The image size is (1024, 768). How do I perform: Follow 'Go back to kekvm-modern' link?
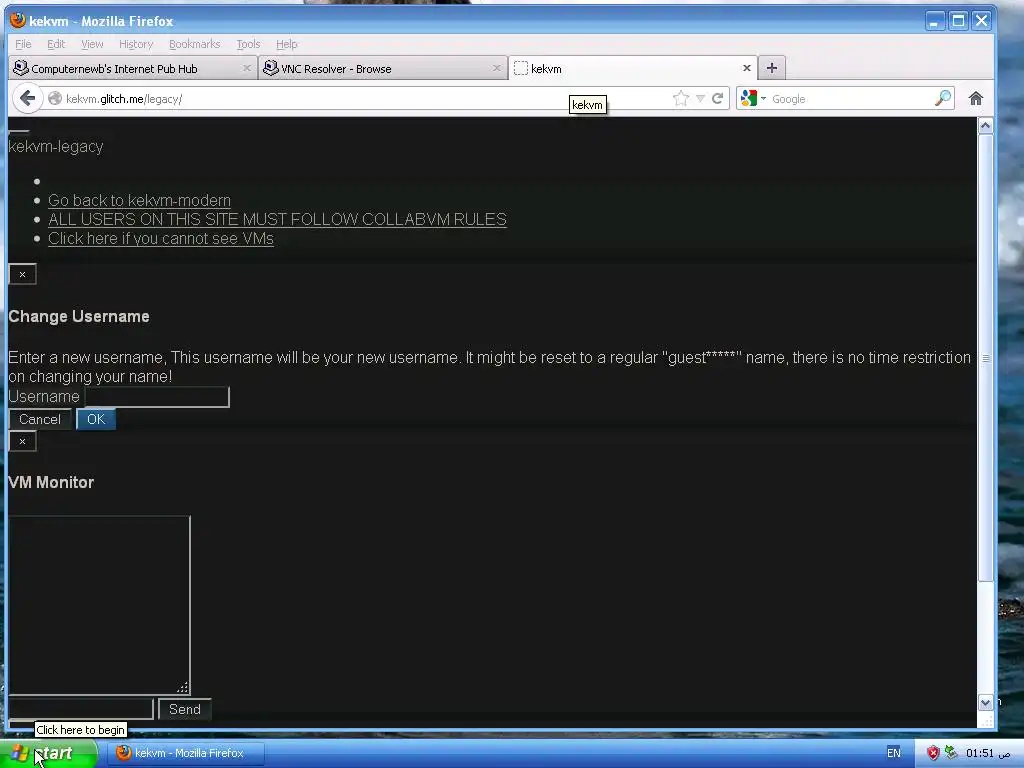[x=139, y=200]
